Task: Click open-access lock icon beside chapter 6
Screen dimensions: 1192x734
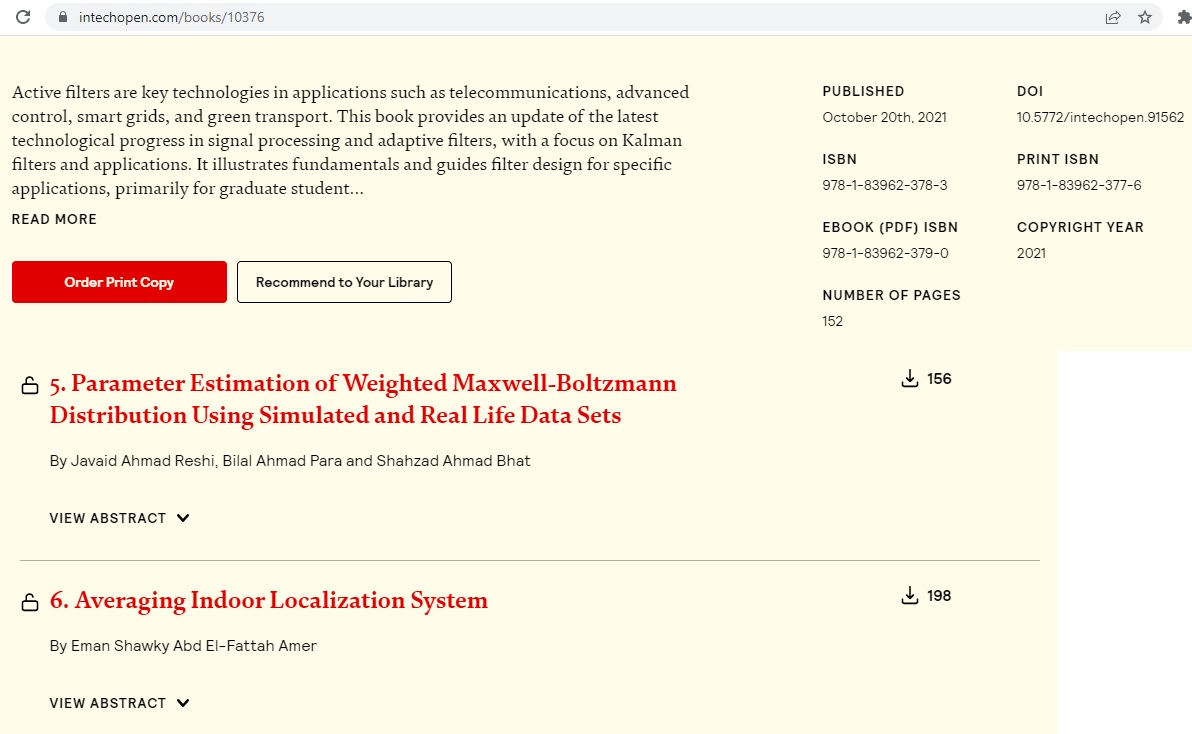Action: tap(30, 603)
